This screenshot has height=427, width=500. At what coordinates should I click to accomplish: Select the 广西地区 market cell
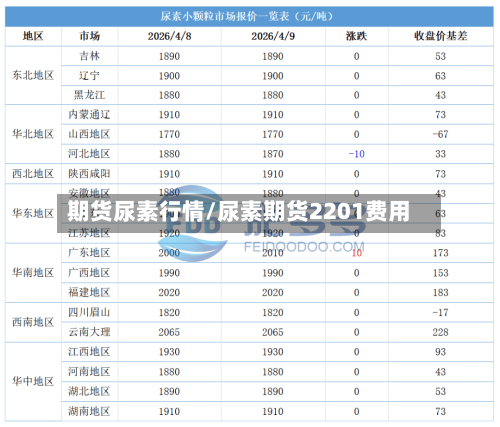coord(89,273)
